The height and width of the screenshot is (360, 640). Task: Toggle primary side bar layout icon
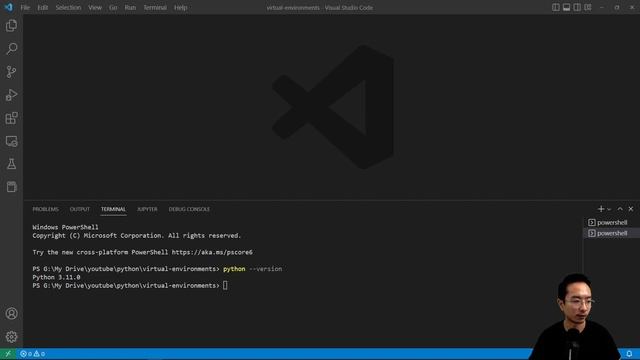click(556, 7)
